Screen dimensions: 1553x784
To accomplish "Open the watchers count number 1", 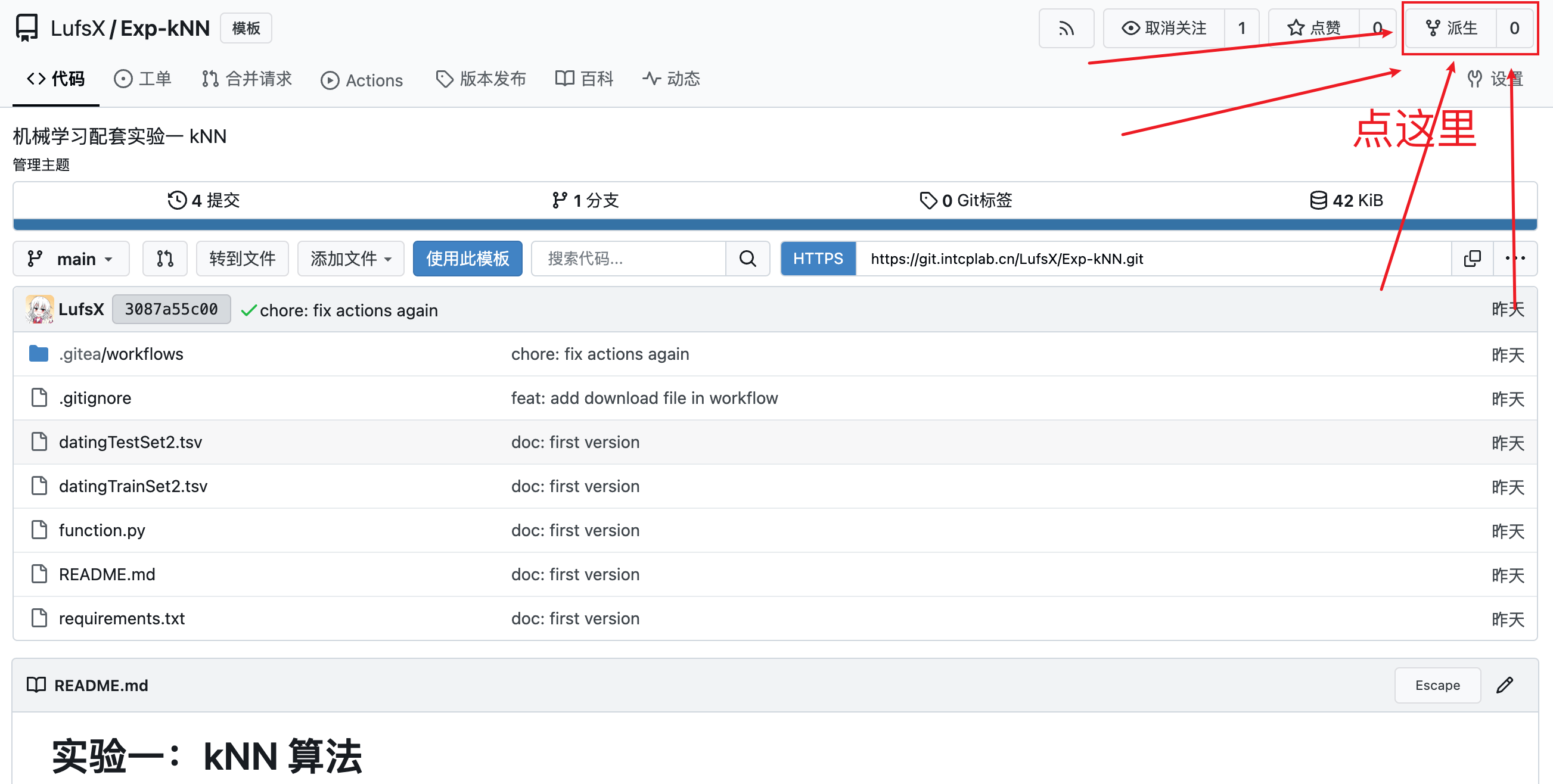I will click(1241, 29).
